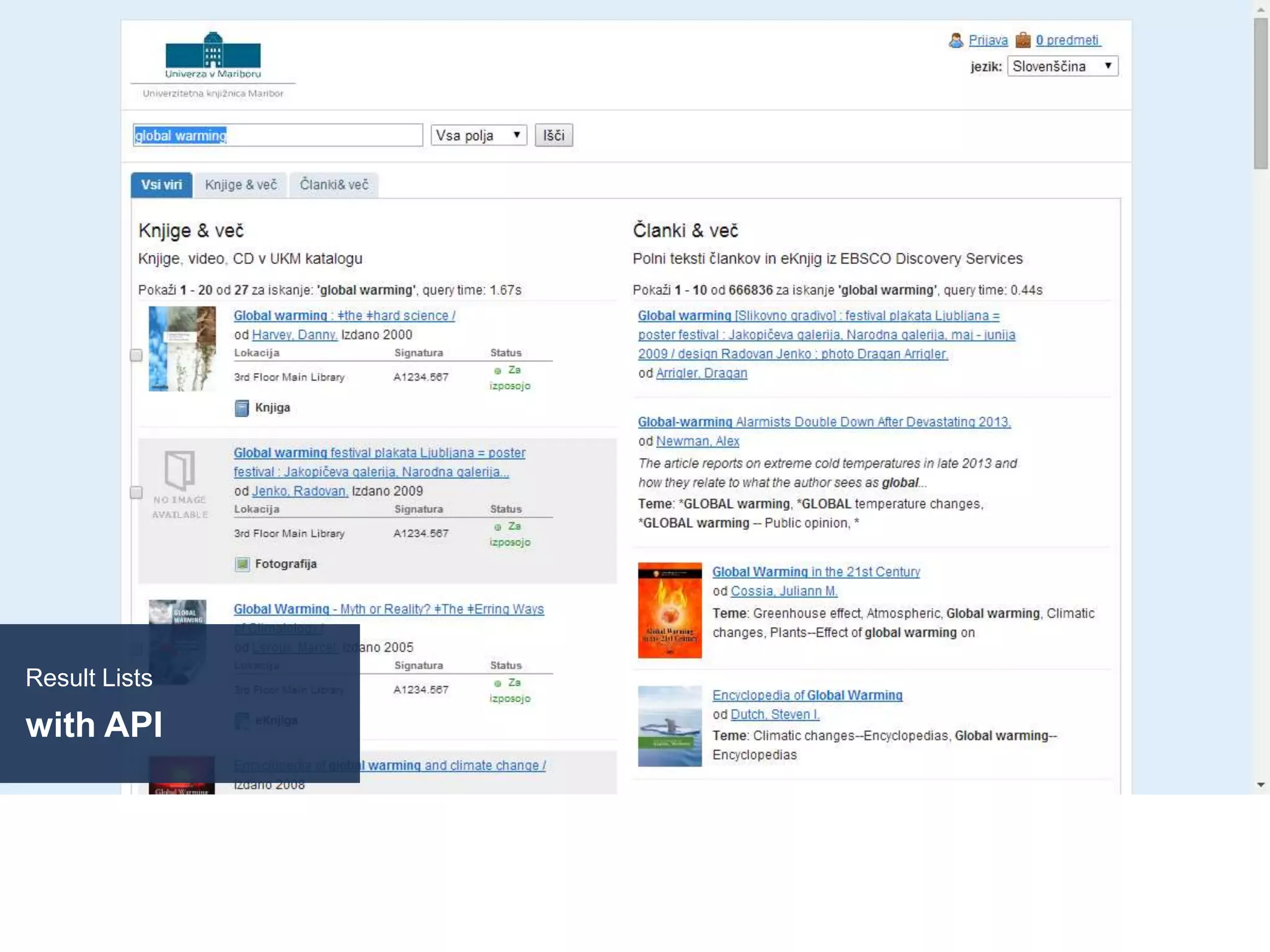This screenshot has width=1270, height=952.
Task: Select the Vsi viri tab
Action: pos(161,185)
